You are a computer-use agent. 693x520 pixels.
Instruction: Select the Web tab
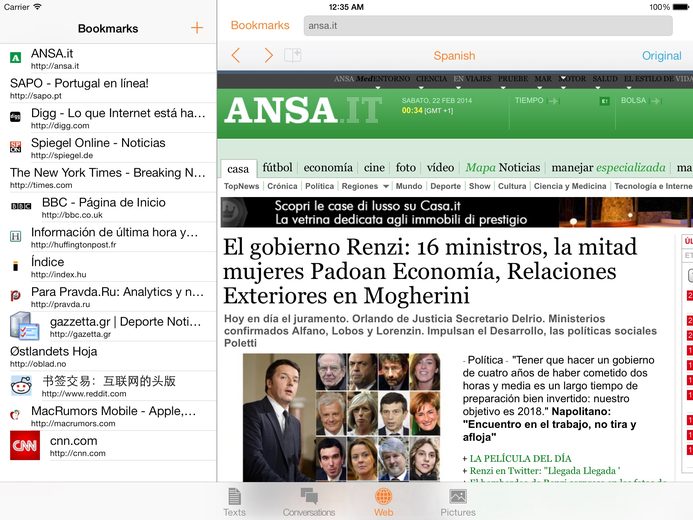click(x=383, y=502)
